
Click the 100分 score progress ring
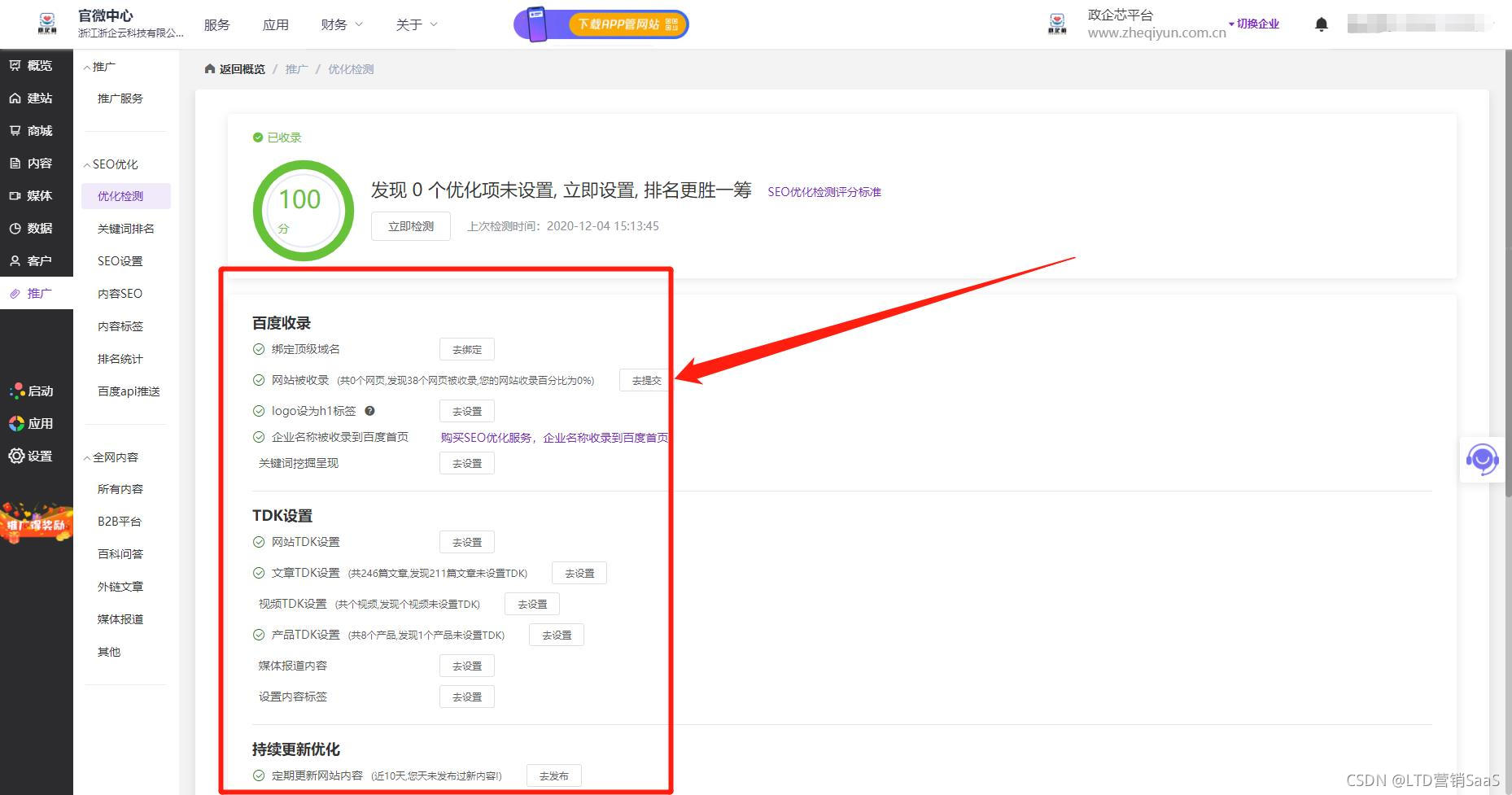pyautogui.click(x=302, y=210)
